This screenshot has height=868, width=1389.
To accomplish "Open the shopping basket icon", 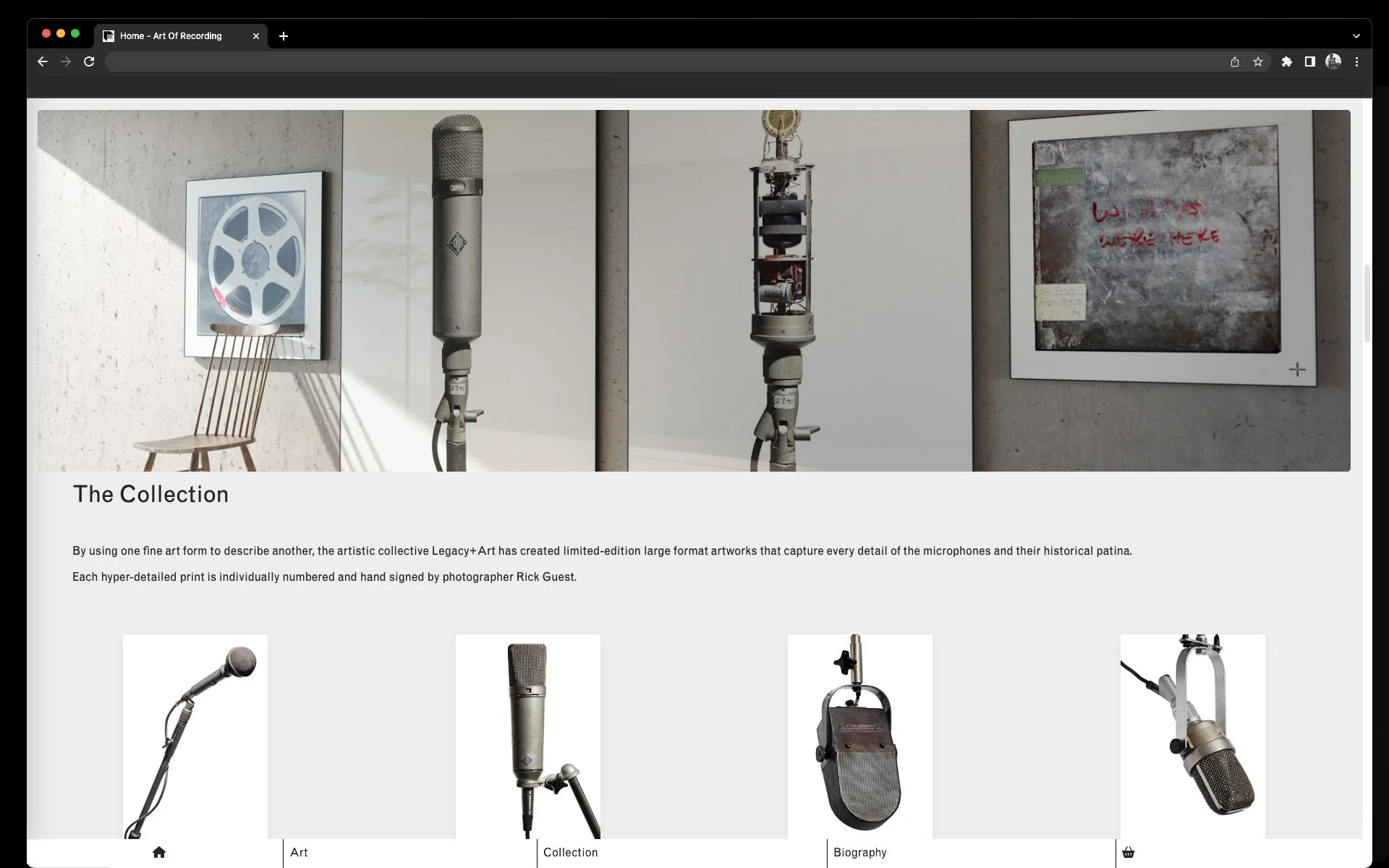I will pos(1128,852).
